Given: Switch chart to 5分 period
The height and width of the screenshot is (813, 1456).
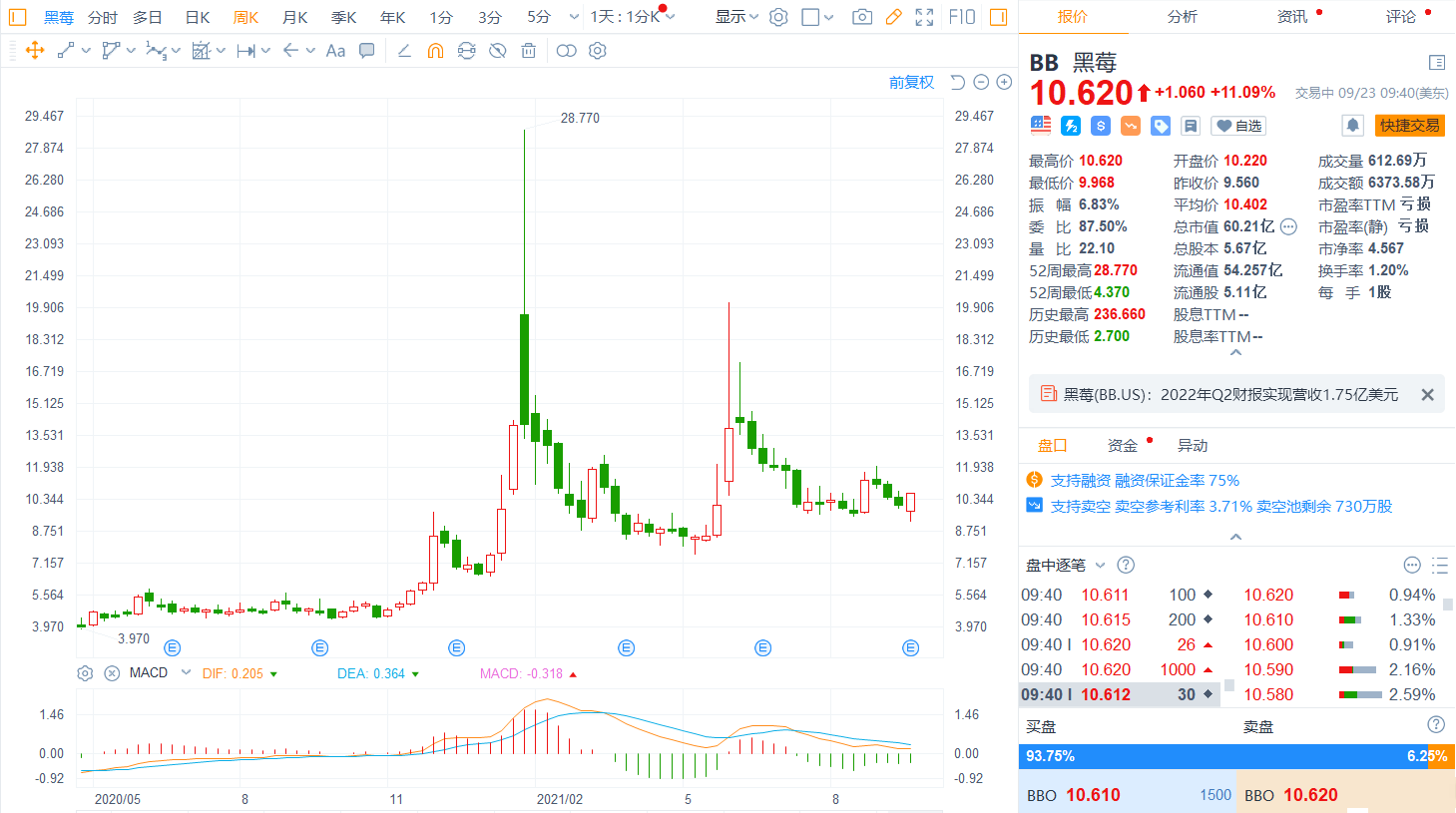Looking at the screenshot, I should click(539, 17).
